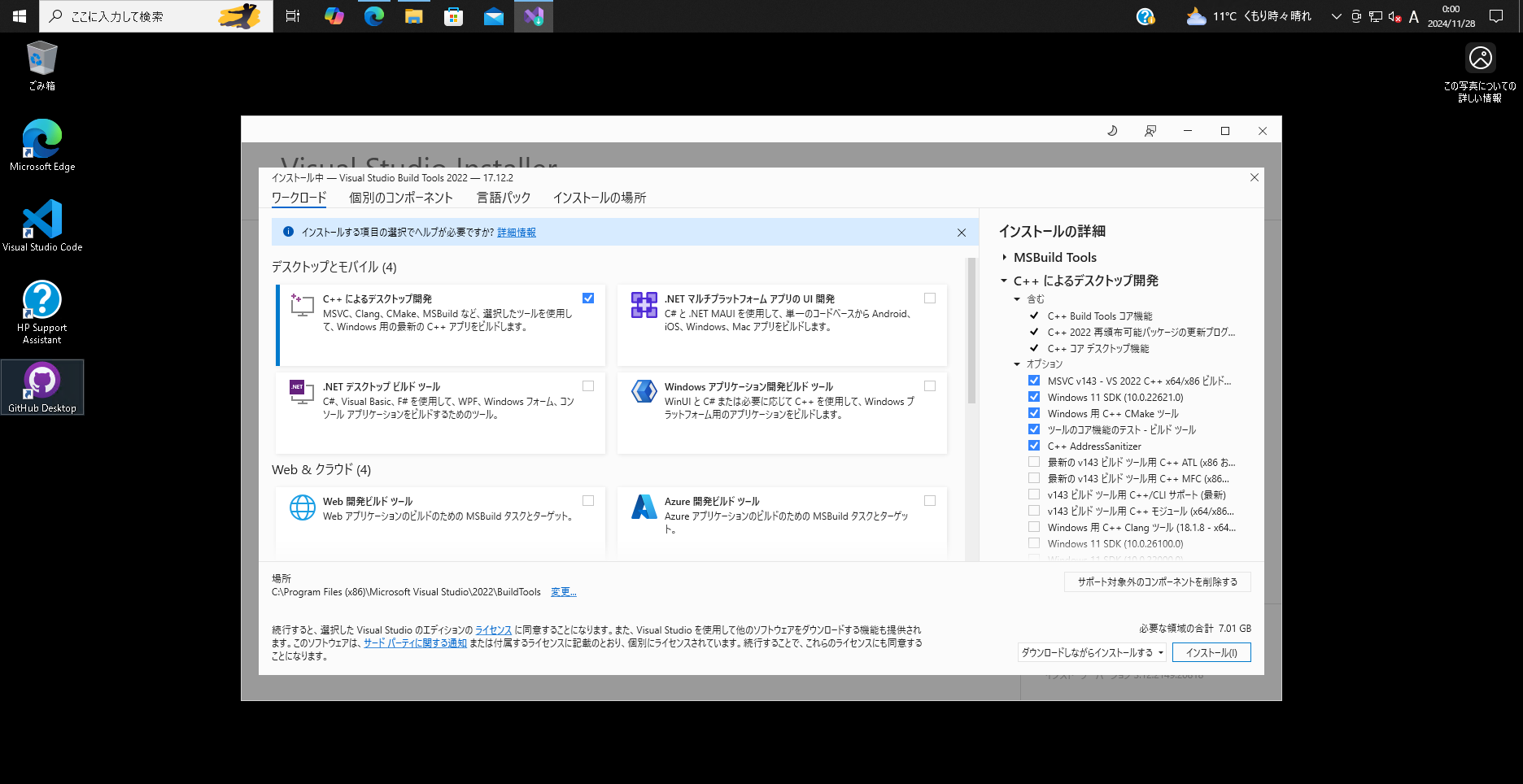
Task: Click the Windows application development hexagon icon
Action: pos(644,391)
